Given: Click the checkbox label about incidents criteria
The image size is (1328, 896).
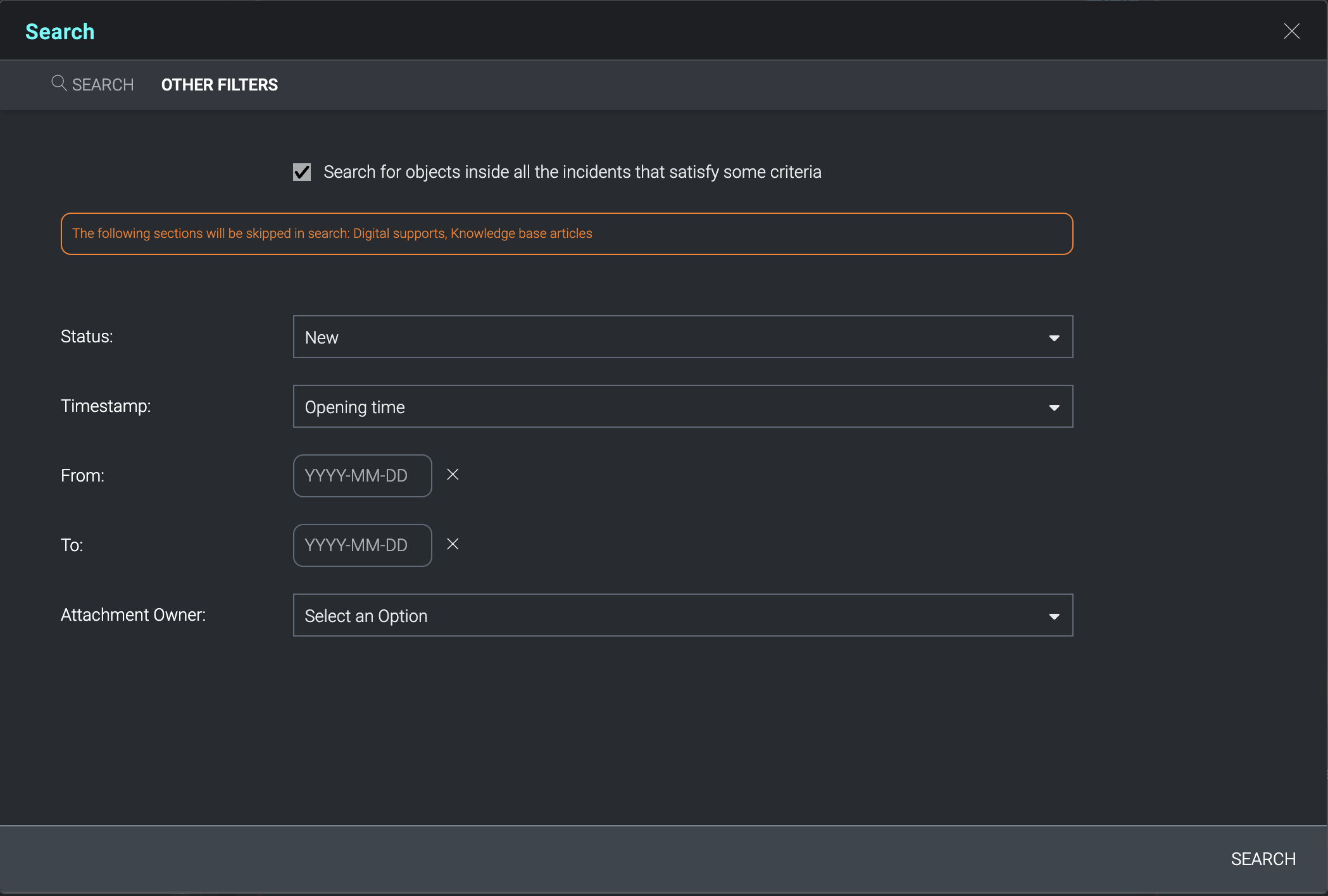Looking at the screenshot, I should click(x=572, y=172).
